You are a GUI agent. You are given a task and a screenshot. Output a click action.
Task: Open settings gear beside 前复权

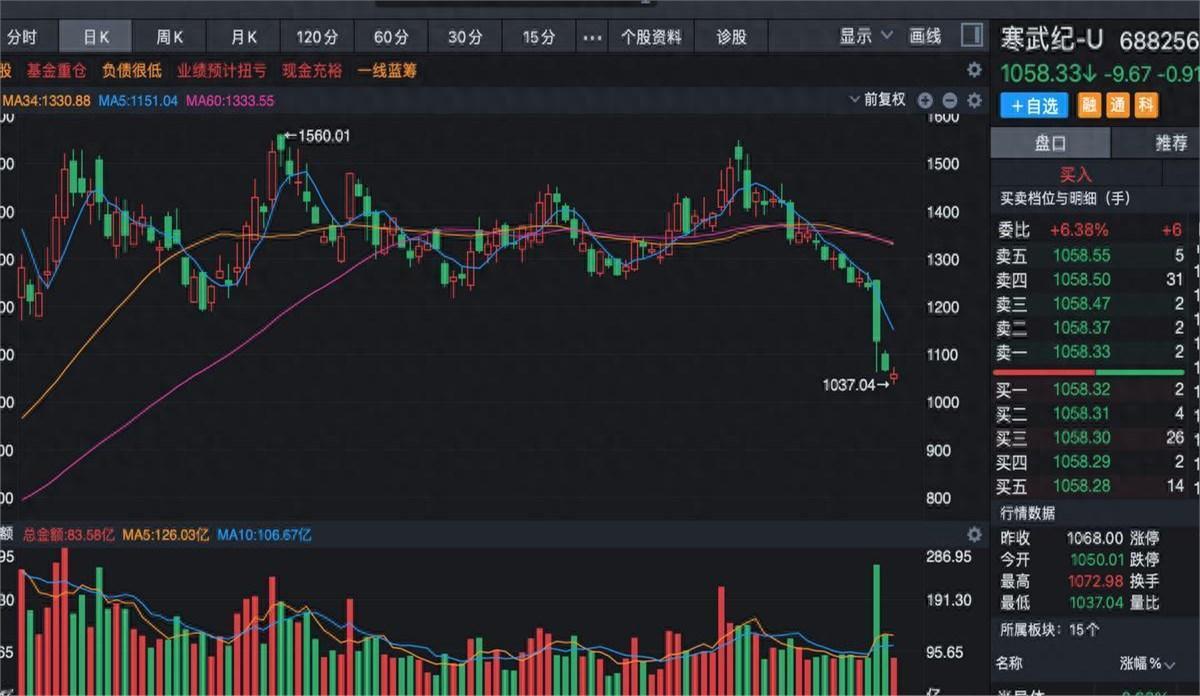point(973,100)
